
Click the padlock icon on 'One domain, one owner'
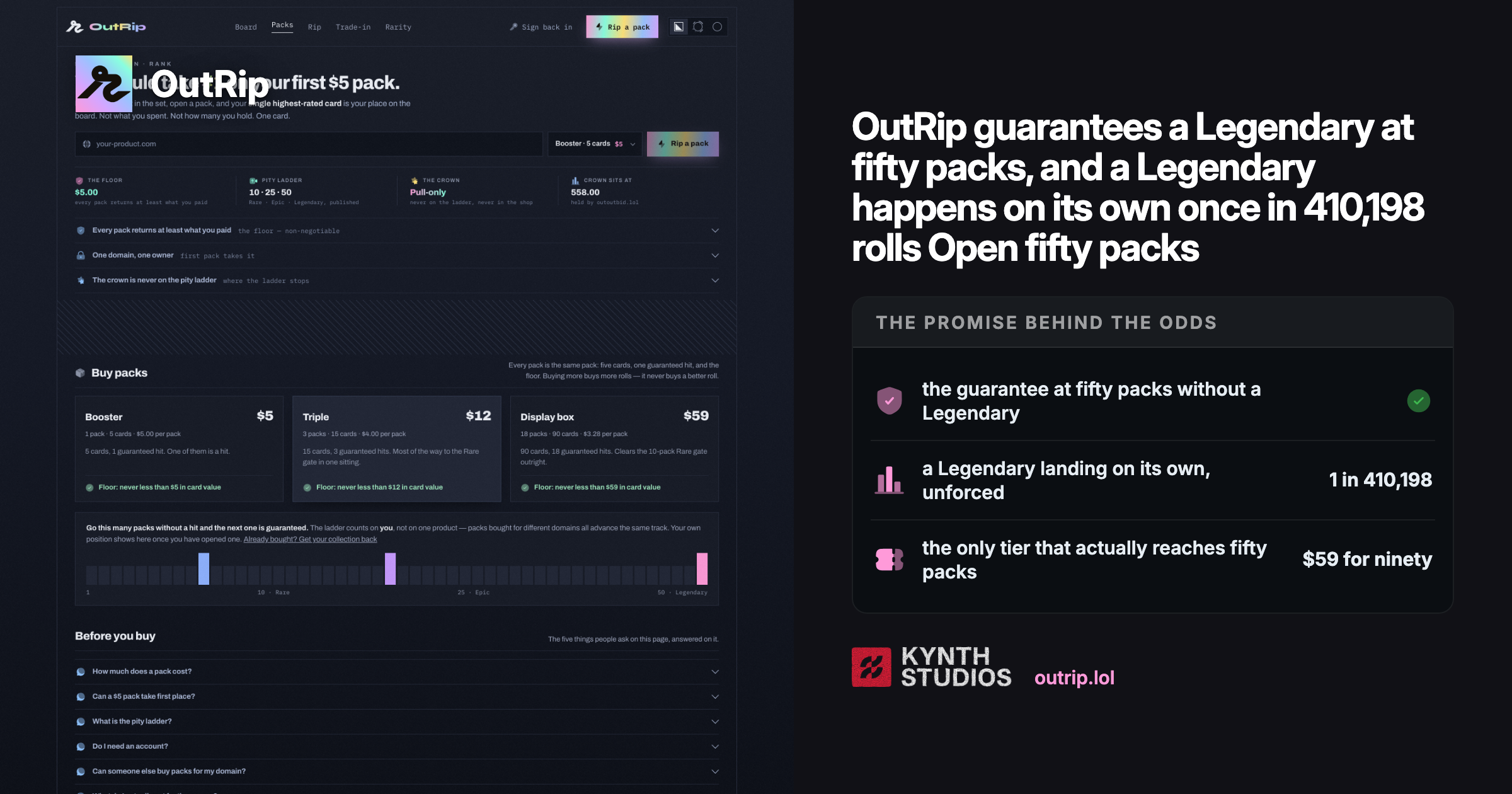(81, 255)
